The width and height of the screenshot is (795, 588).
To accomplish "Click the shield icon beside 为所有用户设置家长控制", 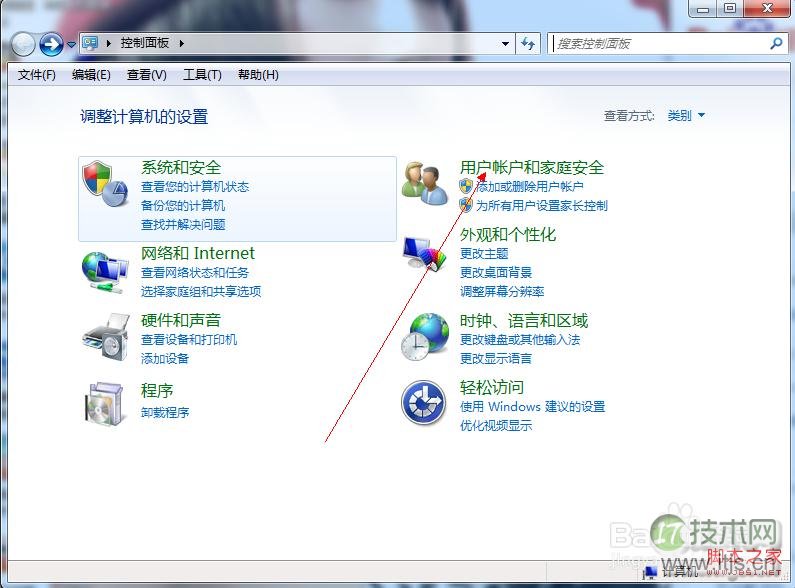I will (465, 205).
